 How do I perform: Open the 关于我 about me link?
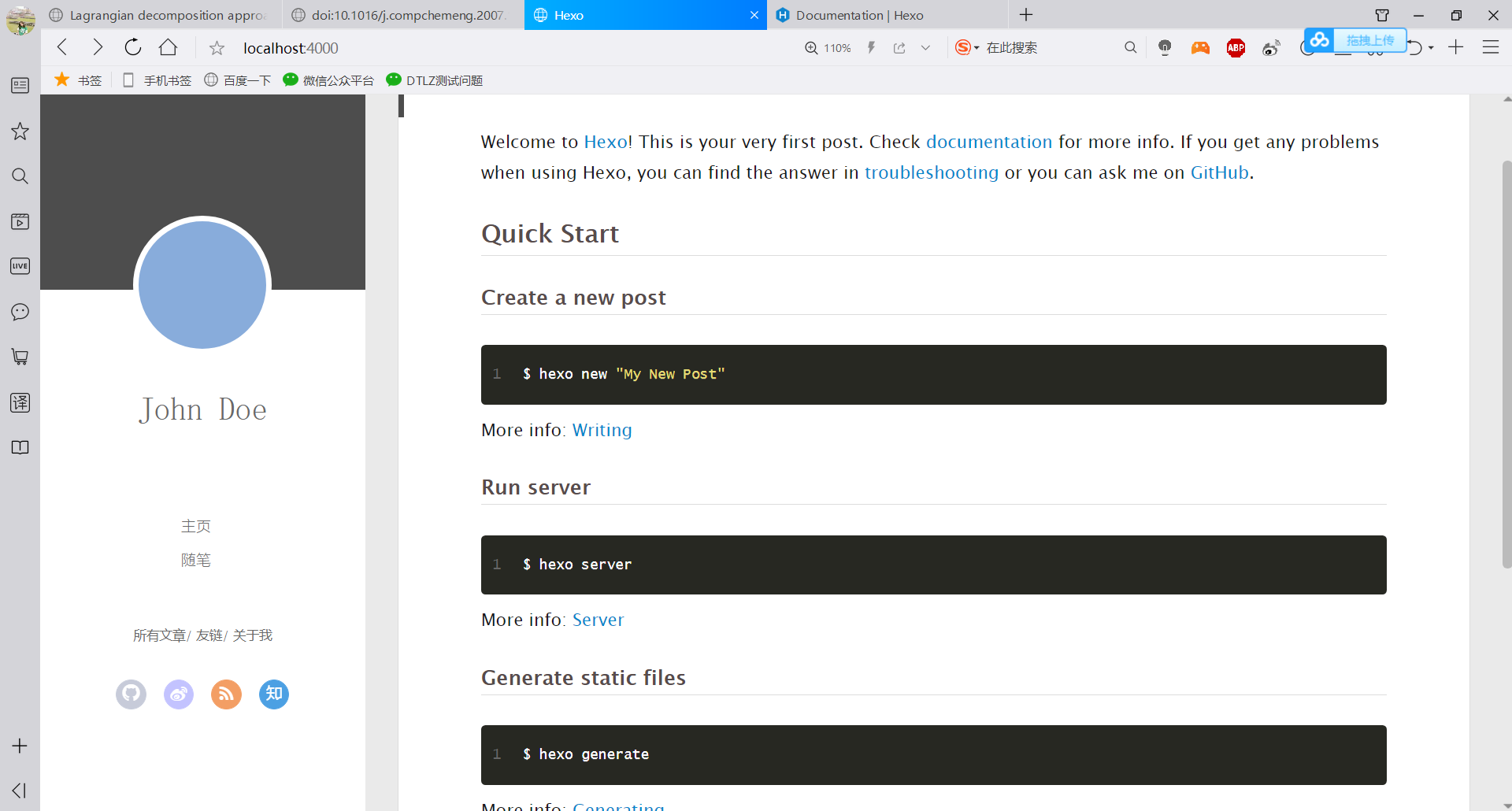click(252, 635)
